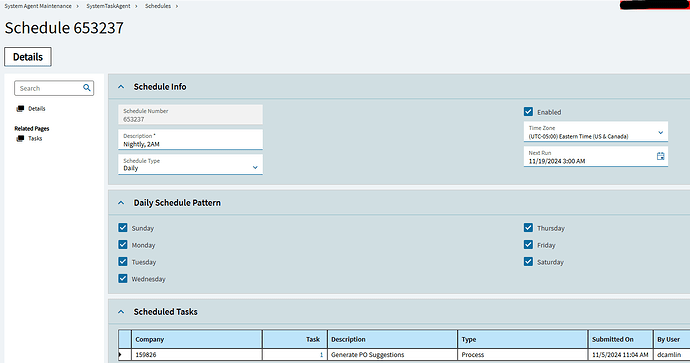
Task: Open Details in the sidebar navigation
Action: click(37, 109)
